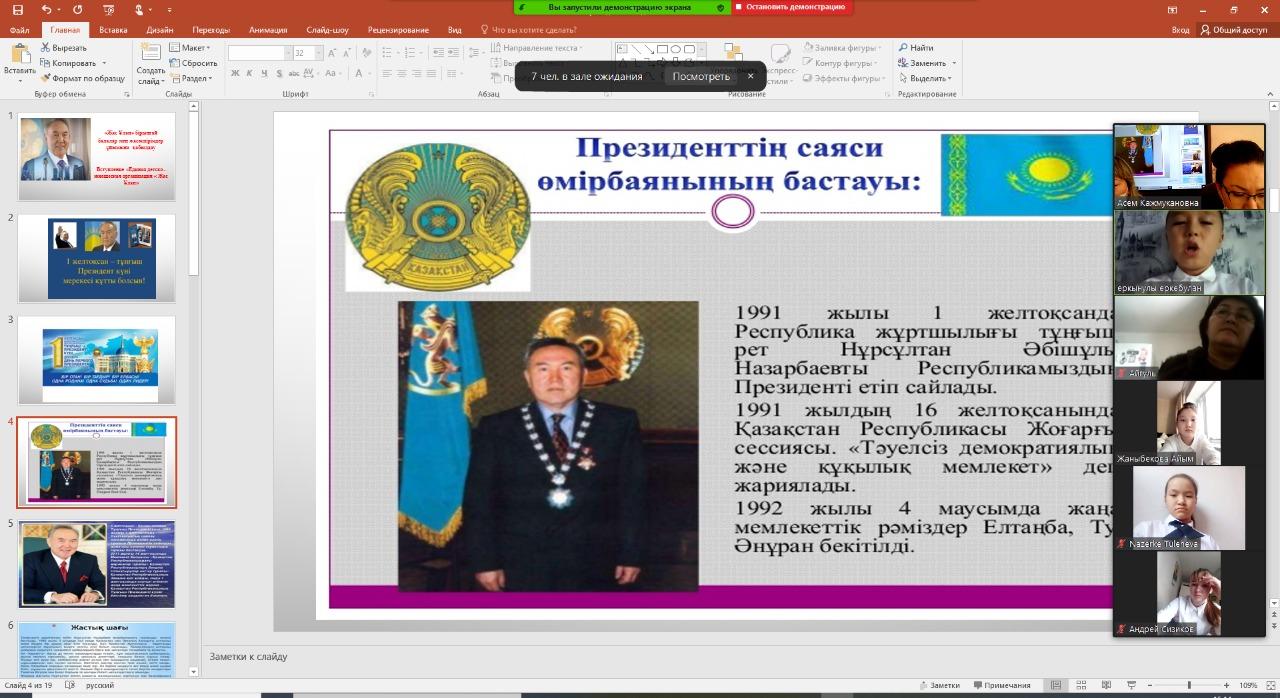The width and height of the screenshot is (1280, 698).
Task: Click Вход to sign in
Action: point(1181,30)
